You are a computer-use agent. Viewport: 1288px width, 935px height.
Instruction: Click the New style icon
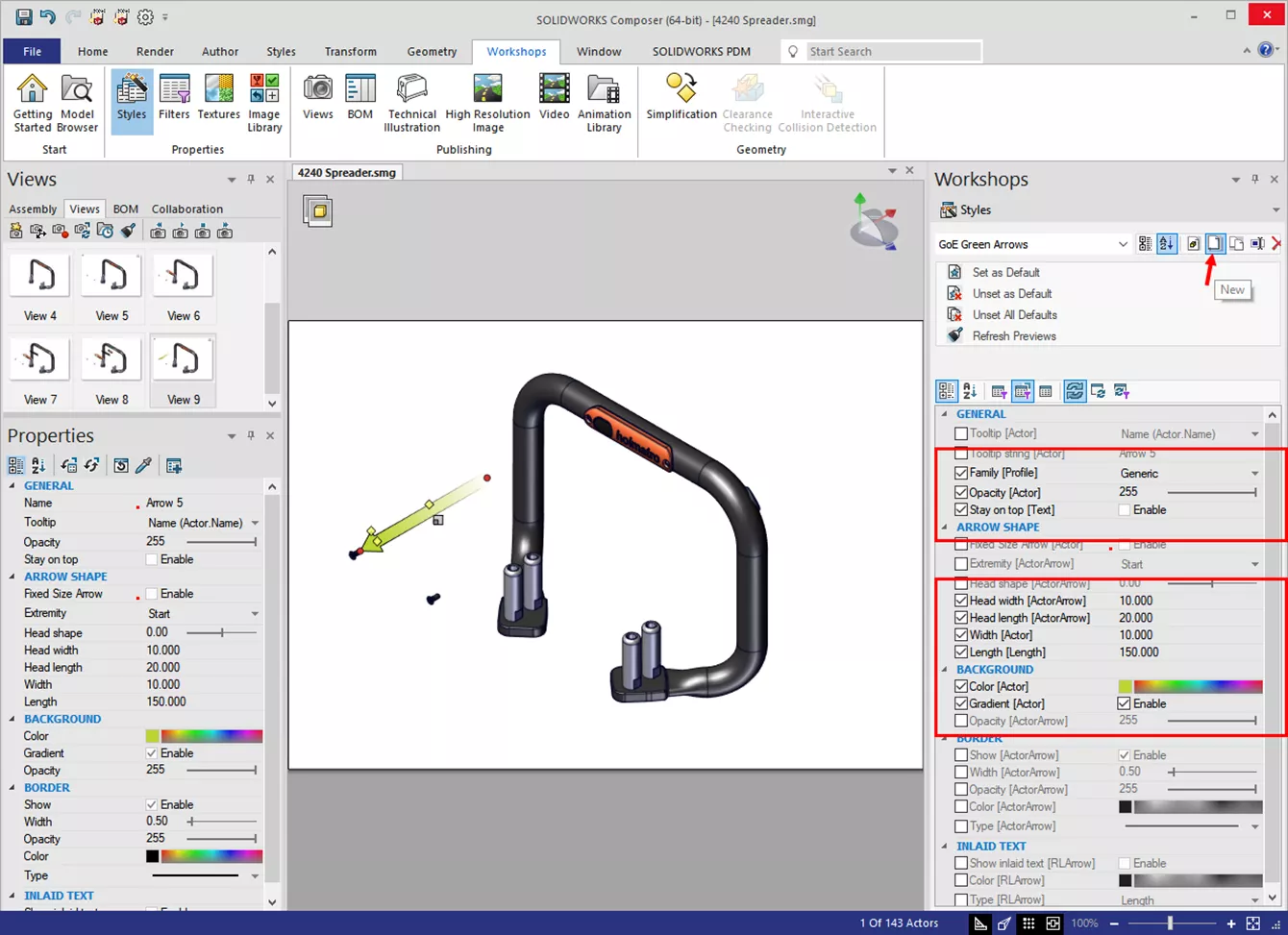pyautogui.click(x=1215, y=244)
